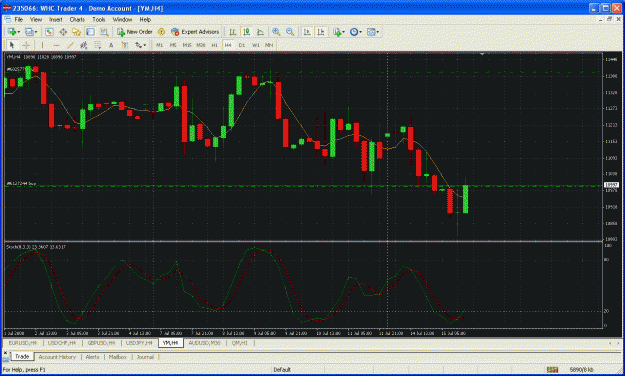The height and width of the screenshot is (376, 625).
Task: Switch to M30 timeframe
Action: tap(200, 45)
